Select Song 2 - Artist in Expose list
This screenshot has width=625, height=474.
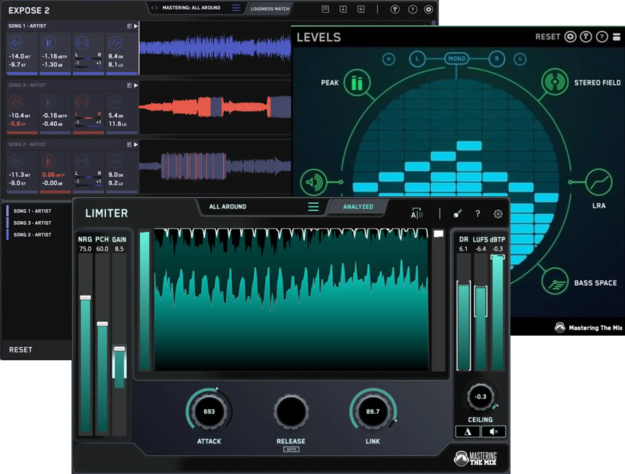pyautogui.click(x=32, y=235)
